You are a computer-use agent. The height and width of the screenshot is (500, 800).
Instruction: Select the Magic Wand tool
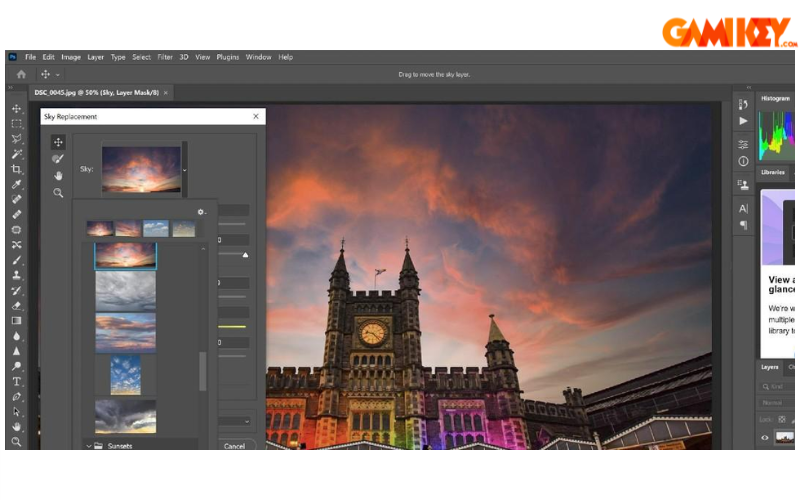(16, 154)
